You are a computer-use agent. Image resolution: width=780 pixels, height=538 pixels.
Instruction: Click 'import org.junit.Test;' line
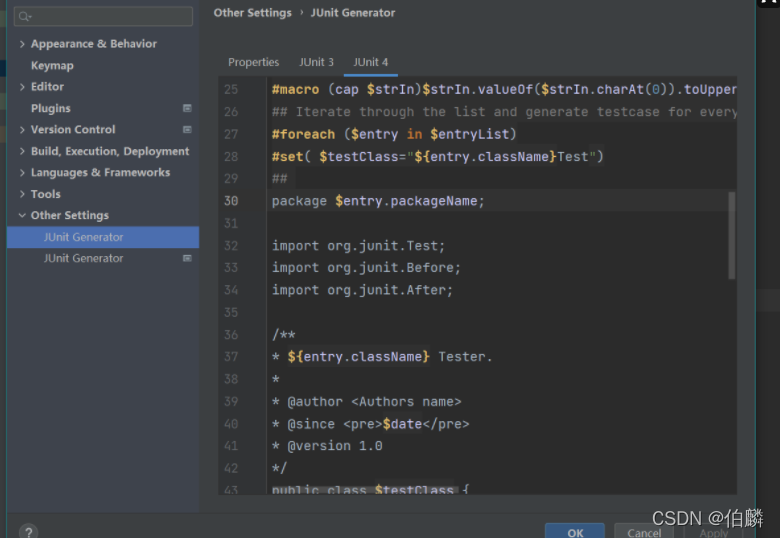click(x=358, y=246)
